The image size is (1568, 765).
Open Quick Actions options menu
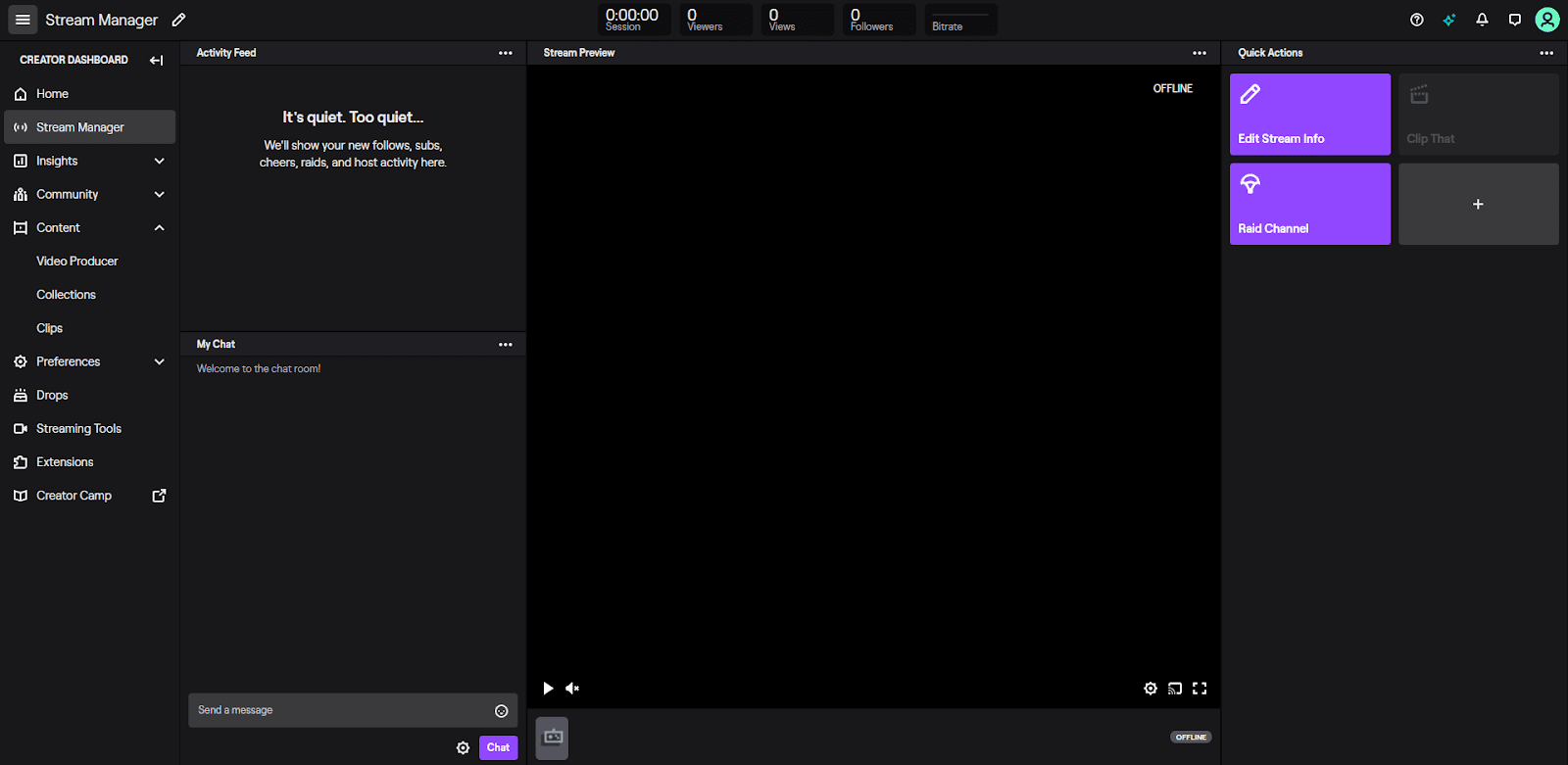tap(1546, 53)
